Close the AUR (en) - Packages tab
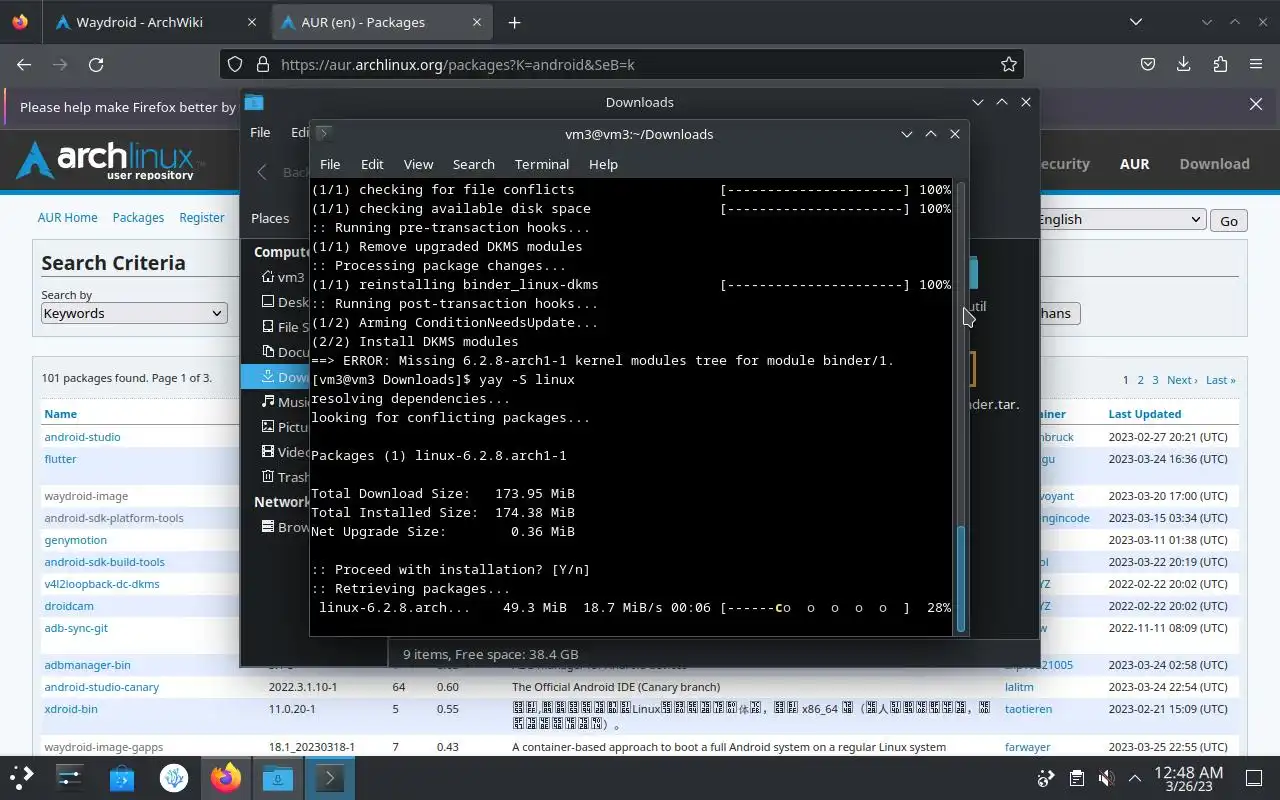 point(478,22)
